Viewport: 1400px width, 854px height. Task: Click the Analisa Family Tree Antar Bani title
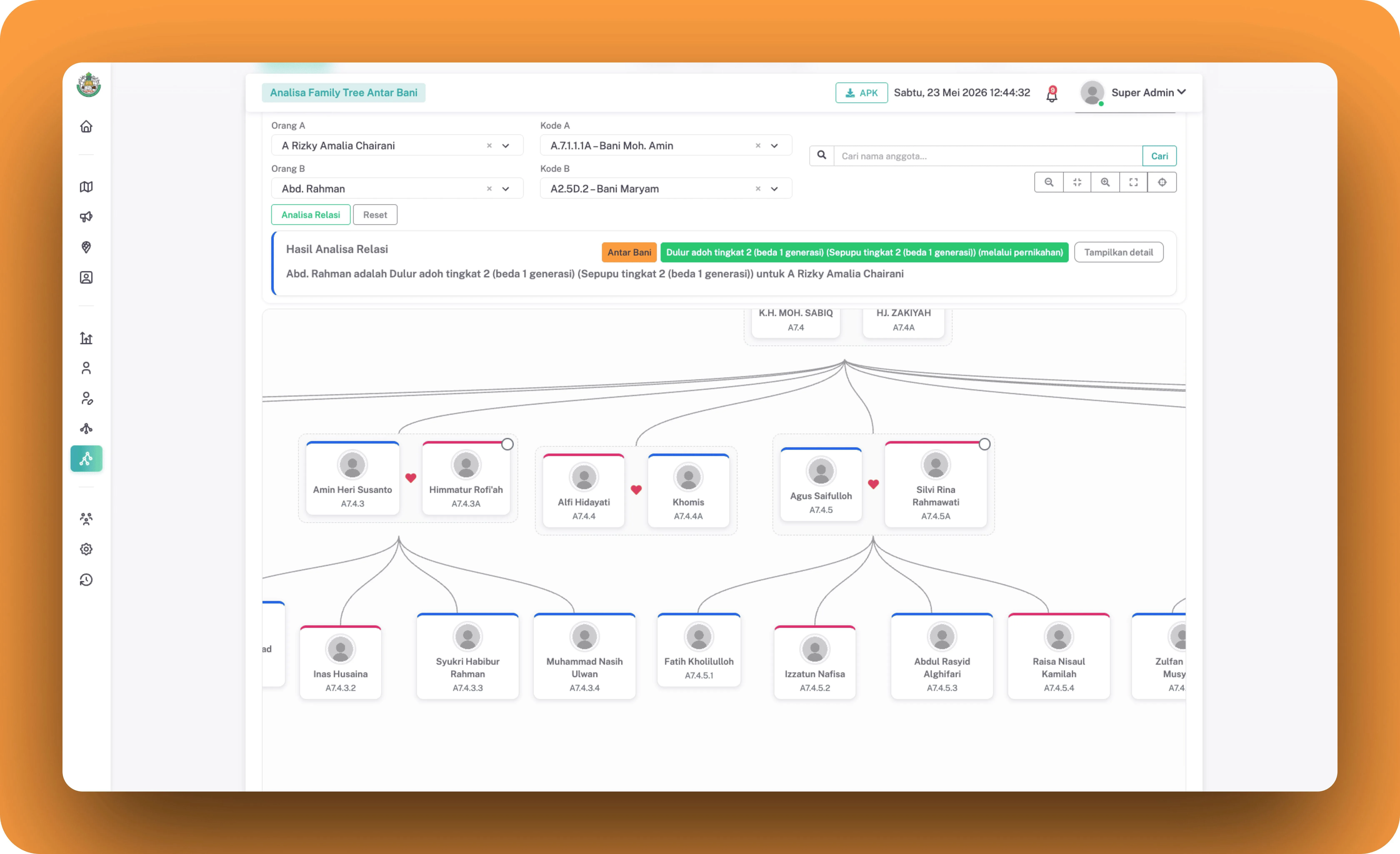344,92
